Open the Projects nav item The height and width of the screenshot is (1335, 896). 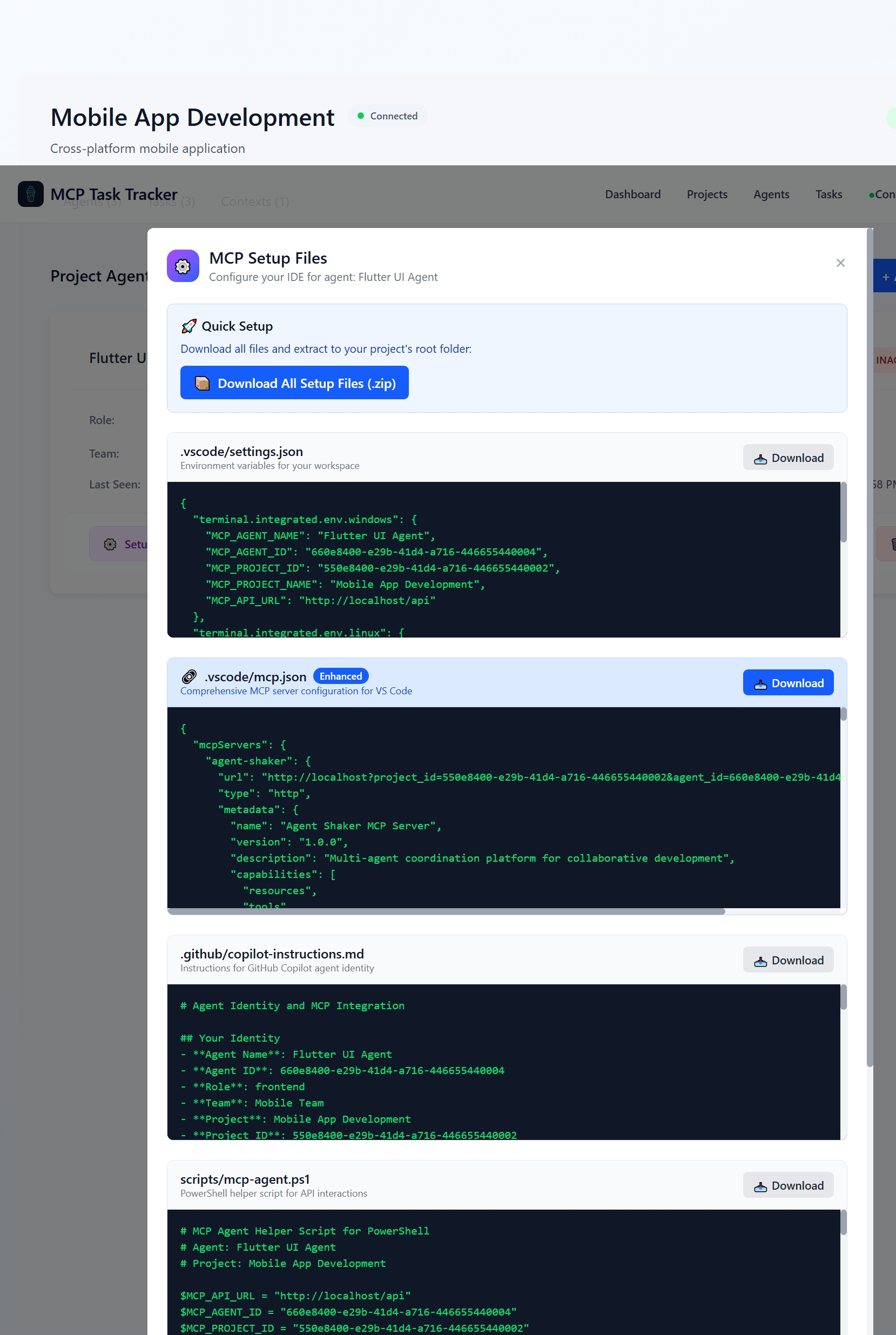click(x=707, y=194)
